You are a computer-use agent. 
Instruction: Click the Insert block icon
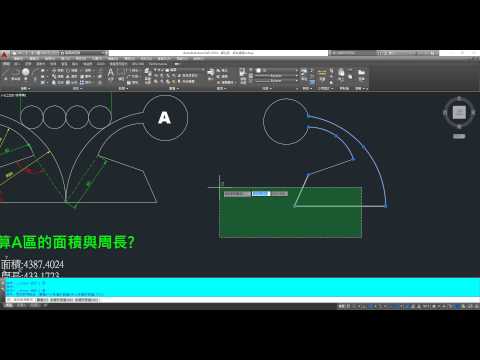[x=211, y=73]
